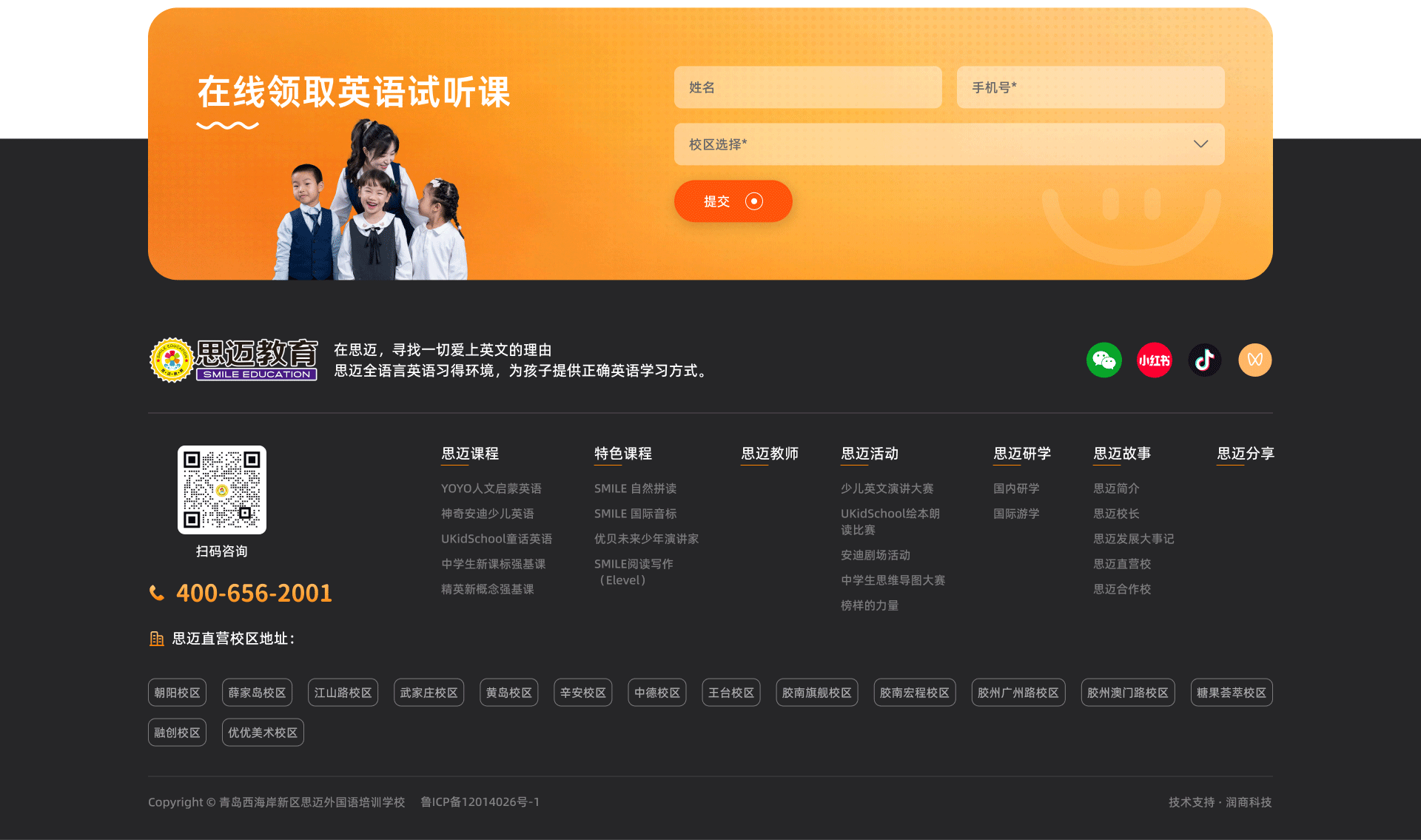Image resolution: width=1421 pixels, height=840 pixels.
Task: Open the 思迈故事 footer heading
Action: click(x=1122, y=454)
